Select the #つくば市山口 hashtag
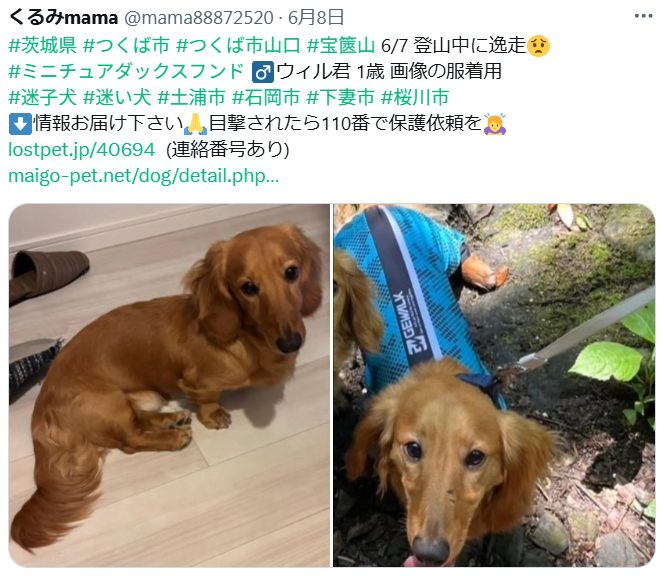The height and width of the screenshot is (576, 665). tap(238, 45)
